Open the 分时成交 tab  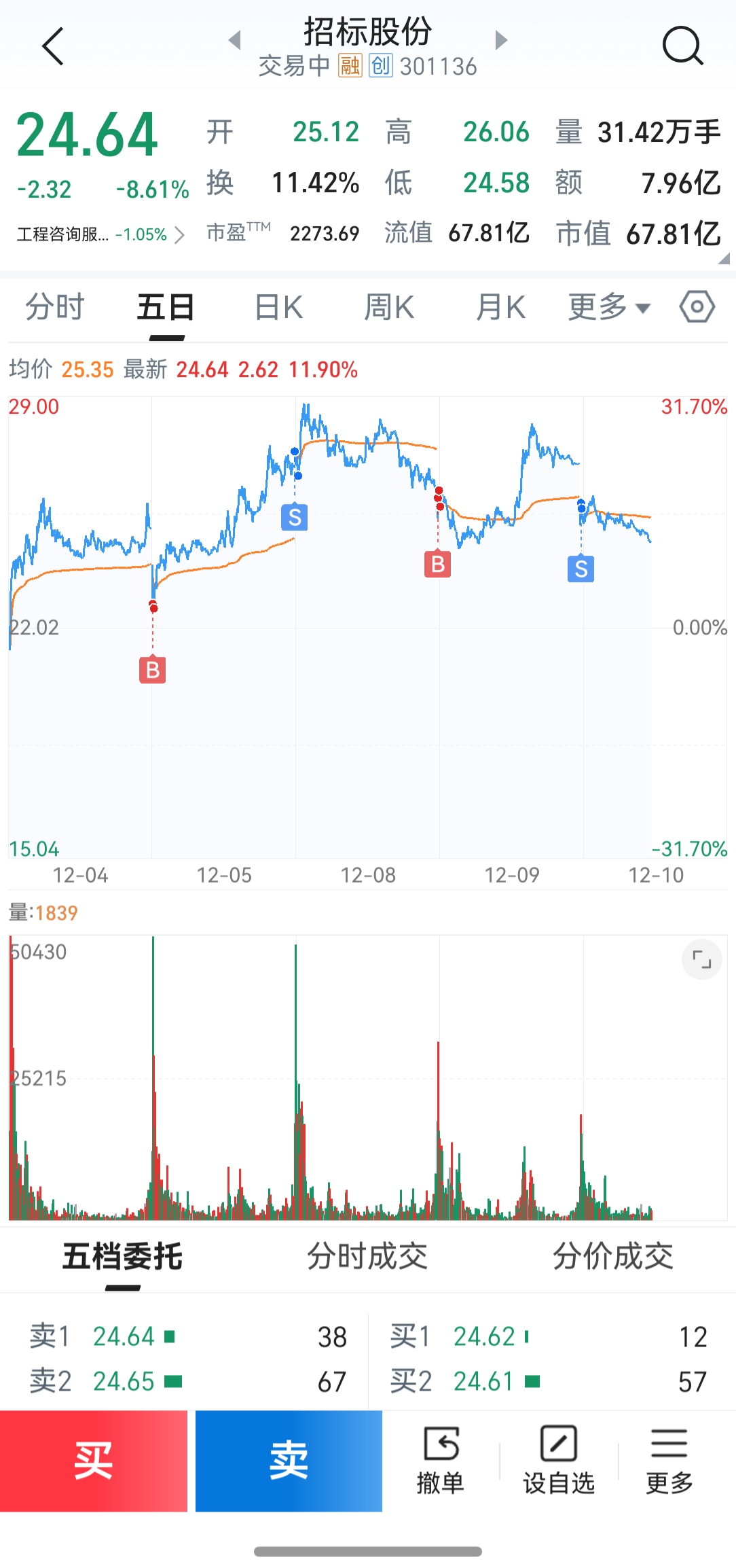point(367,1256)
